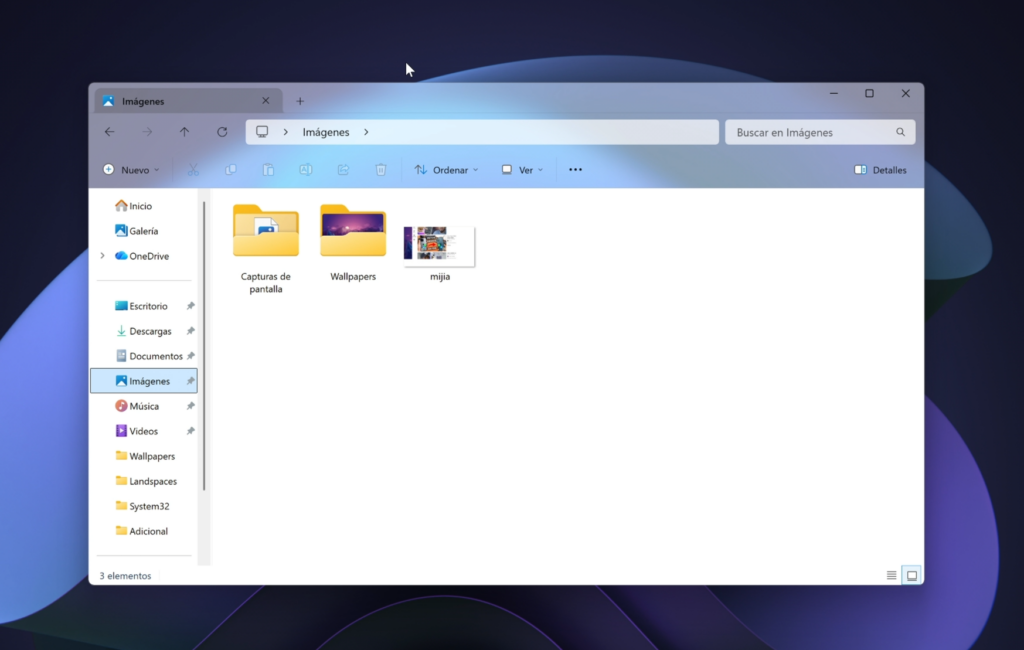Open Galería in the sidebar

pos(144,231)
